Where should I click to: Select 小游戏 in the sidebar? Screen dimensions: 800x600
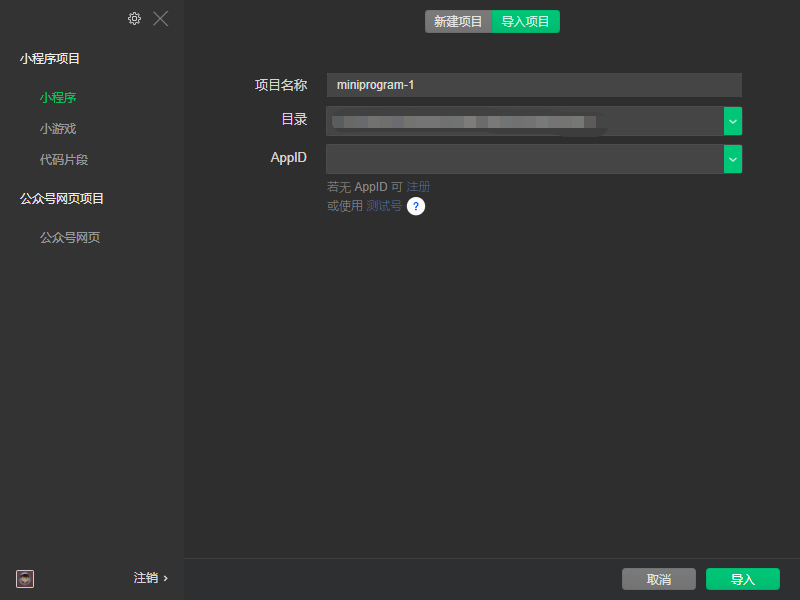(x=58, y=129)
